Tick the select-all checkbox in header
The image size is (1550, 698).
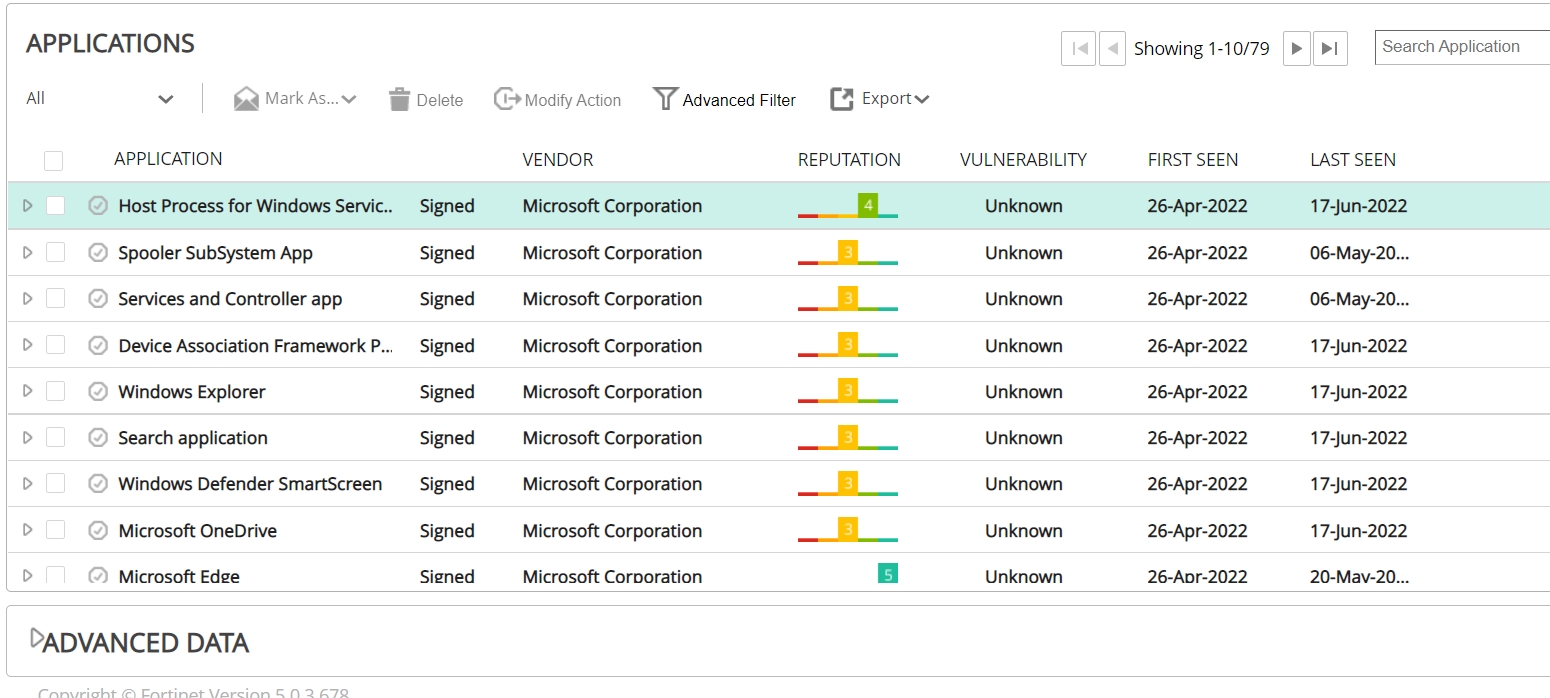[54, 160]
